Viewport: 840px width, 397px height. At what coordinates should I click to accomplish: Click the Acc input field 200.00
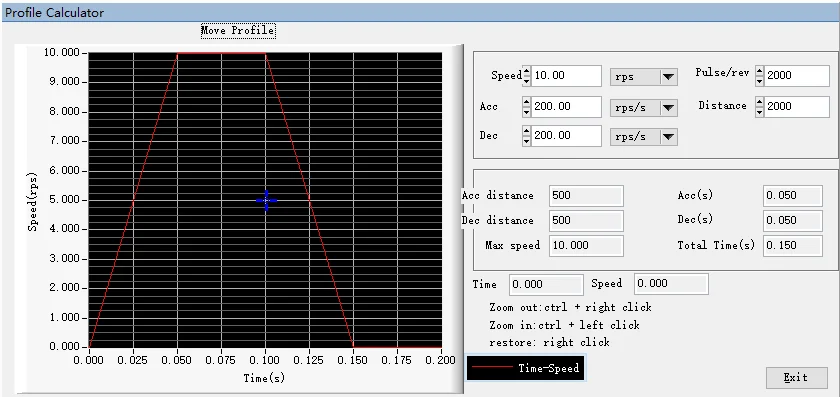566,107
